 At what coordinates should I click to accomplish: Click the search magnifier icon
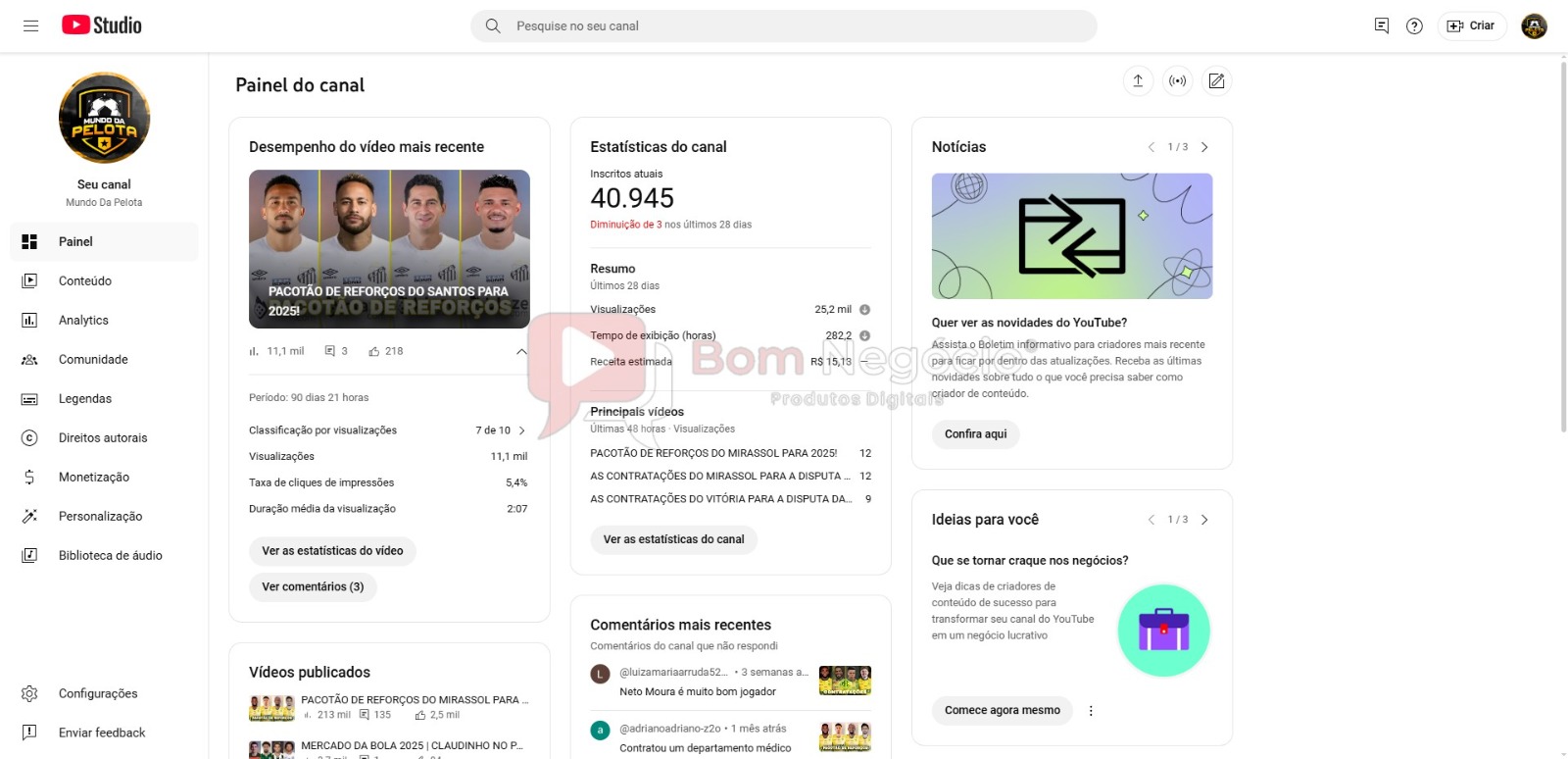pos(493,25)
